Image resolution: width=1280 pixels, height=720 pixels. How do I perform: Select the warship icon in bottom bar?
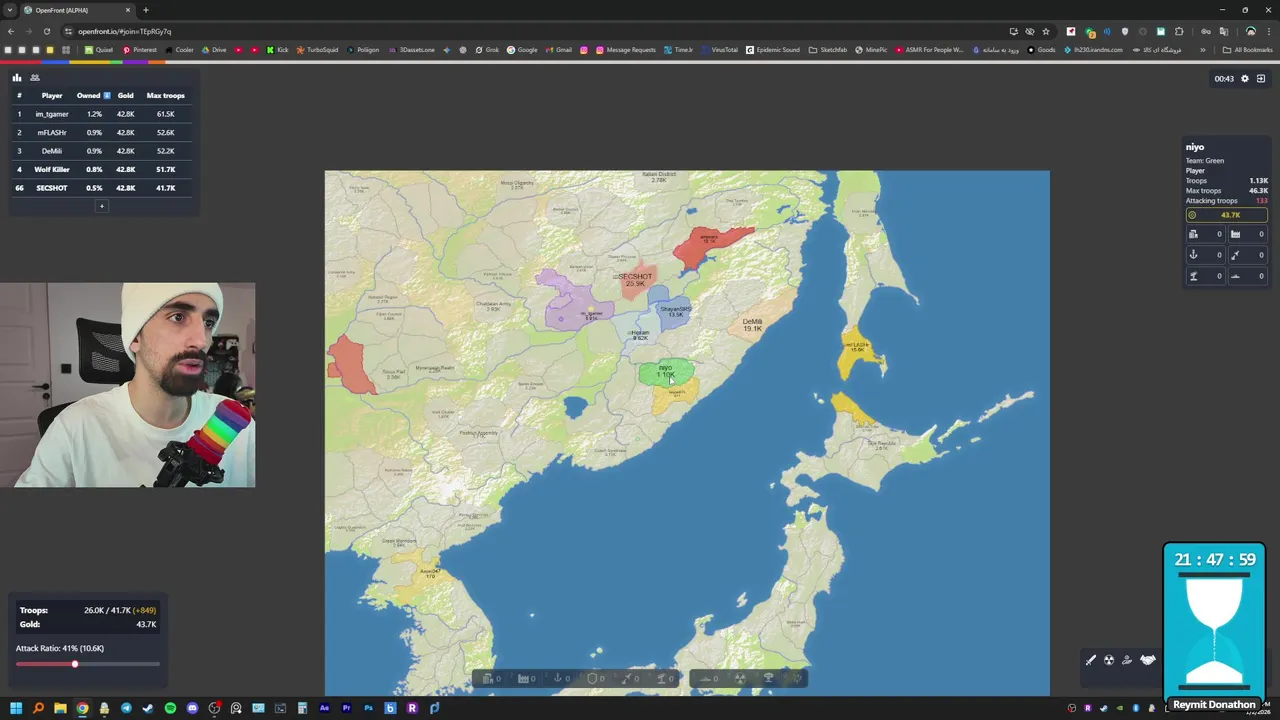706,679
